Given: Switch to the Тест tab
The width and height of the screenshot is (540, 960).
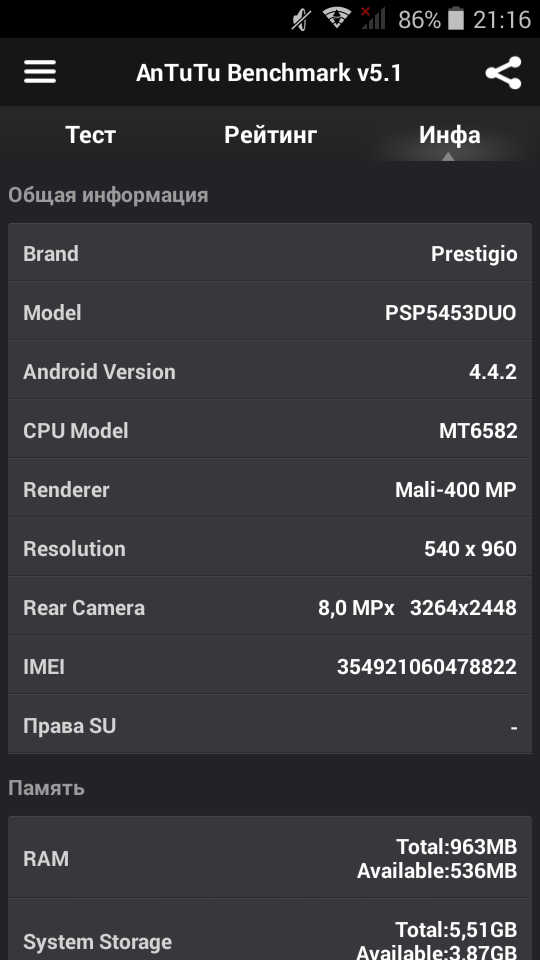Looking at the screenshot, I should coord(91,135).
